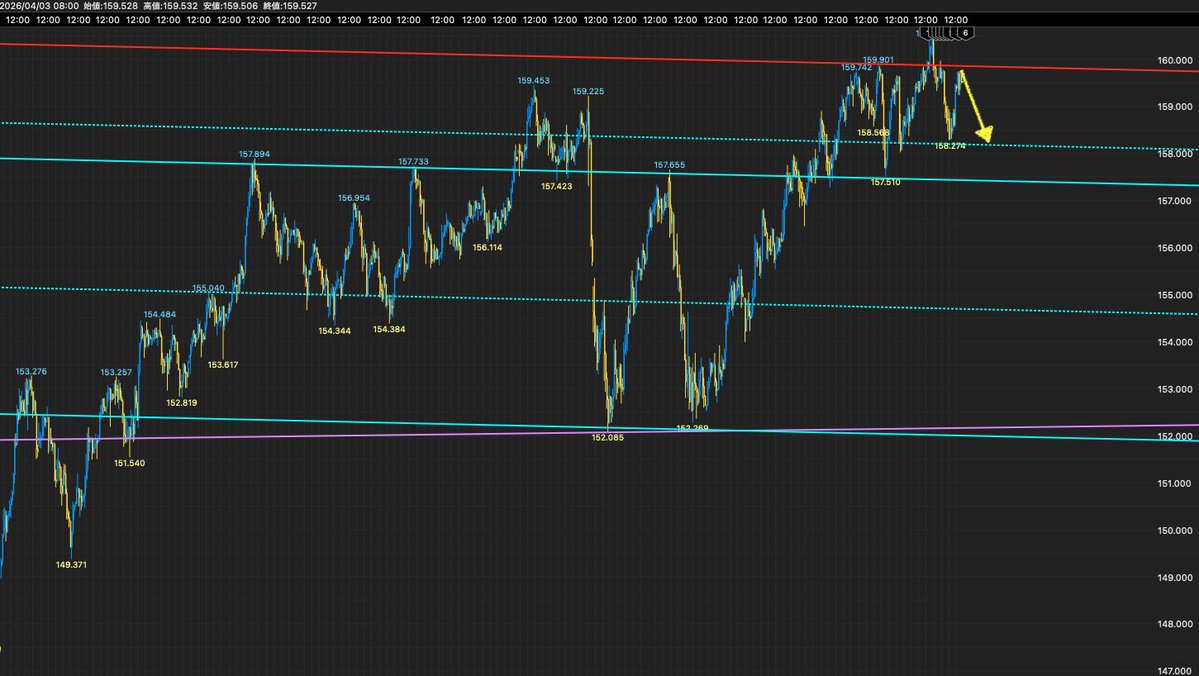Click the 147.000 price axis label

pos(1175,671)
